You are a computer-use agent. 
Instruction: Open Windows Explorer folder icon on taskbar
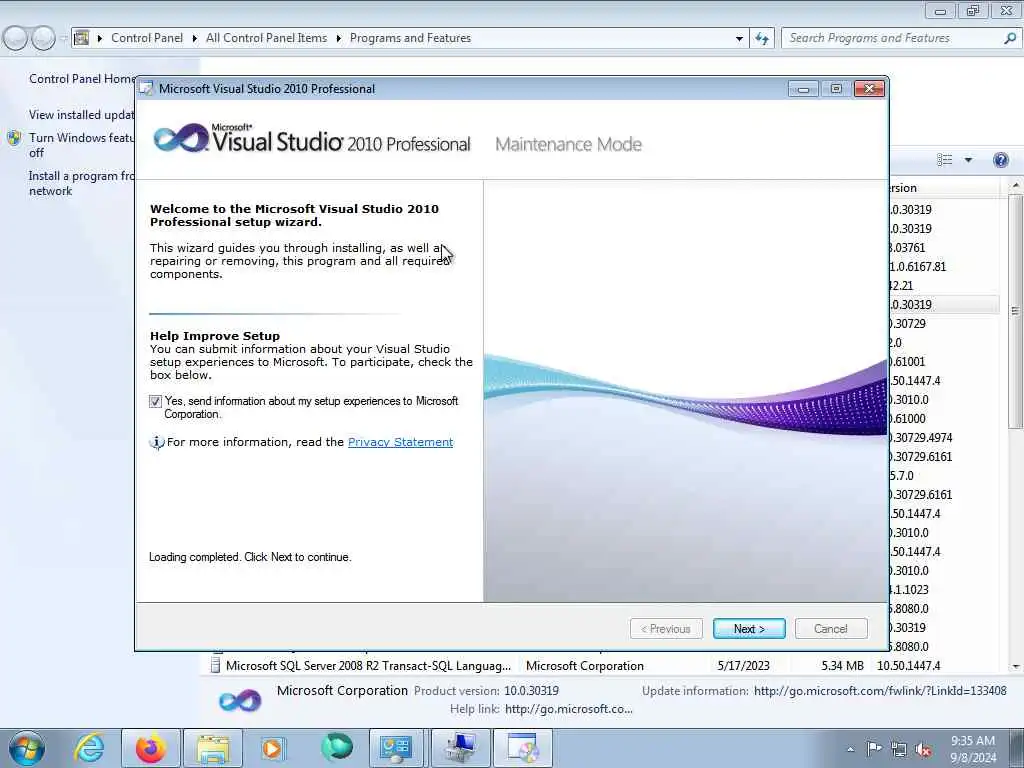(213, 748)
